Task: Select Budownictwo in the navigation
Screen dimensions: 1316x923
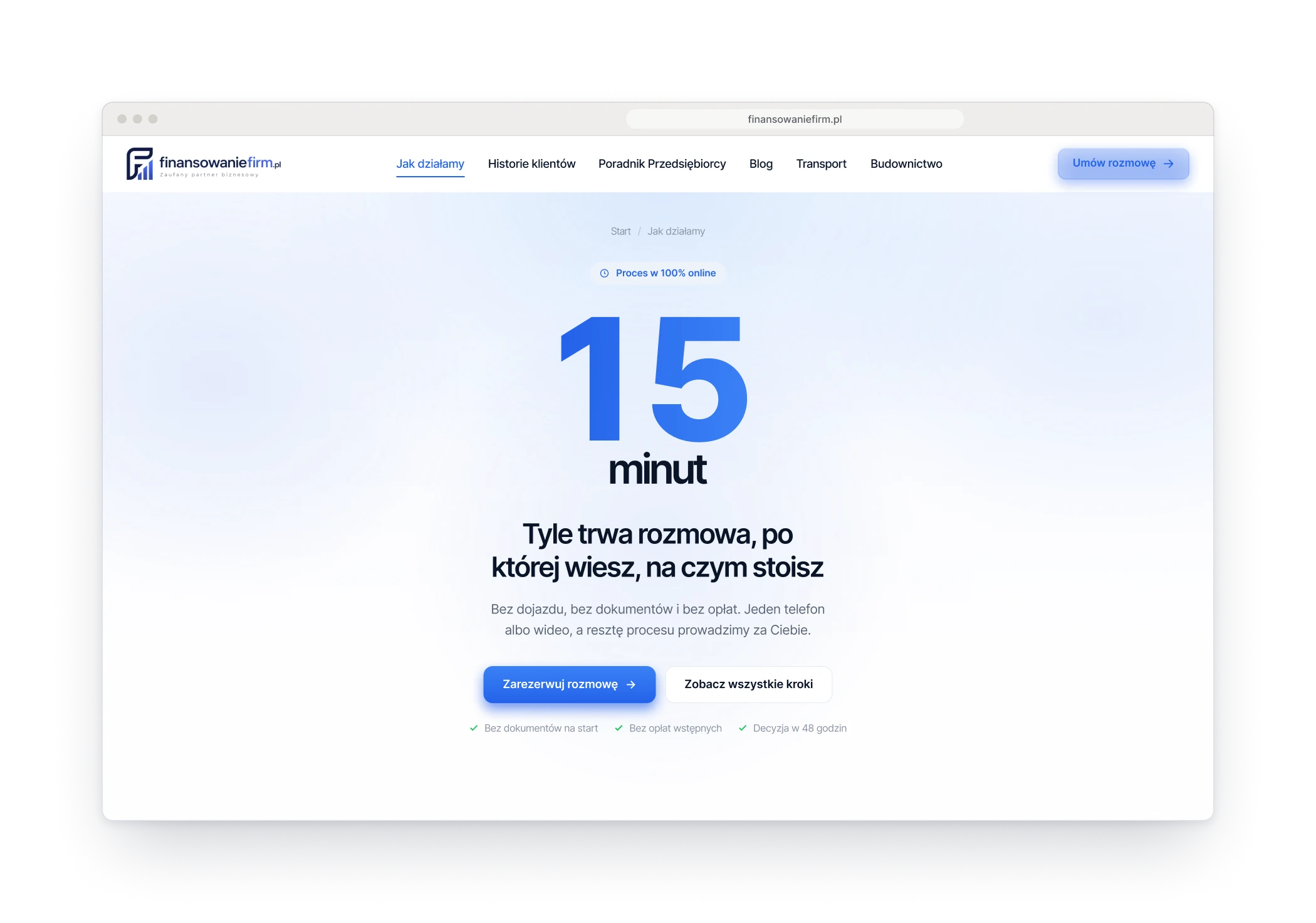Action: [906, 164]
